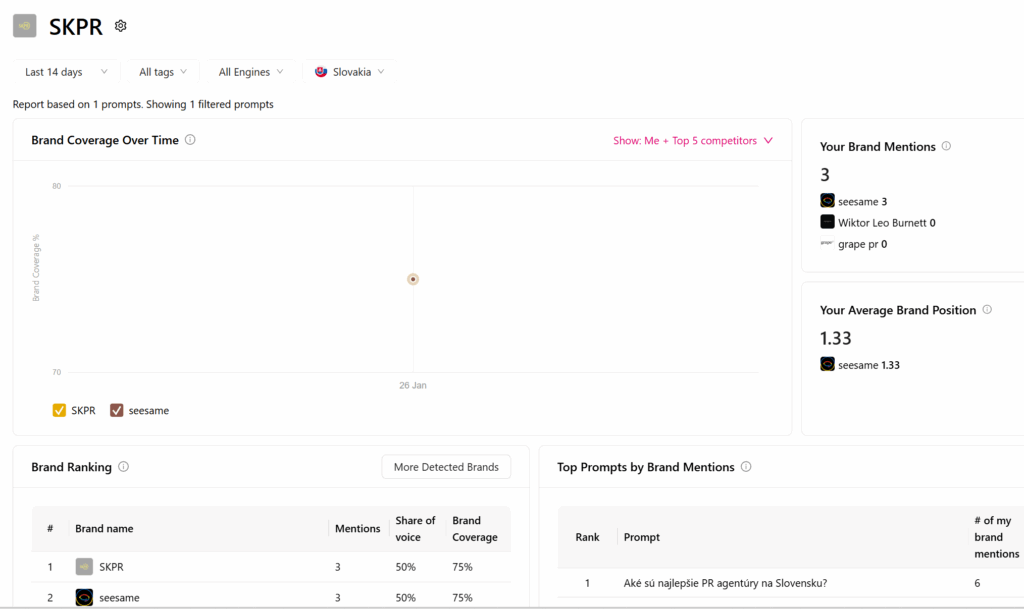Viewport: 1024px width, 609px height.
Task: Click SKPR logo in Brand Ranking row
Action: pyautogui.click(x=84, y=567)
